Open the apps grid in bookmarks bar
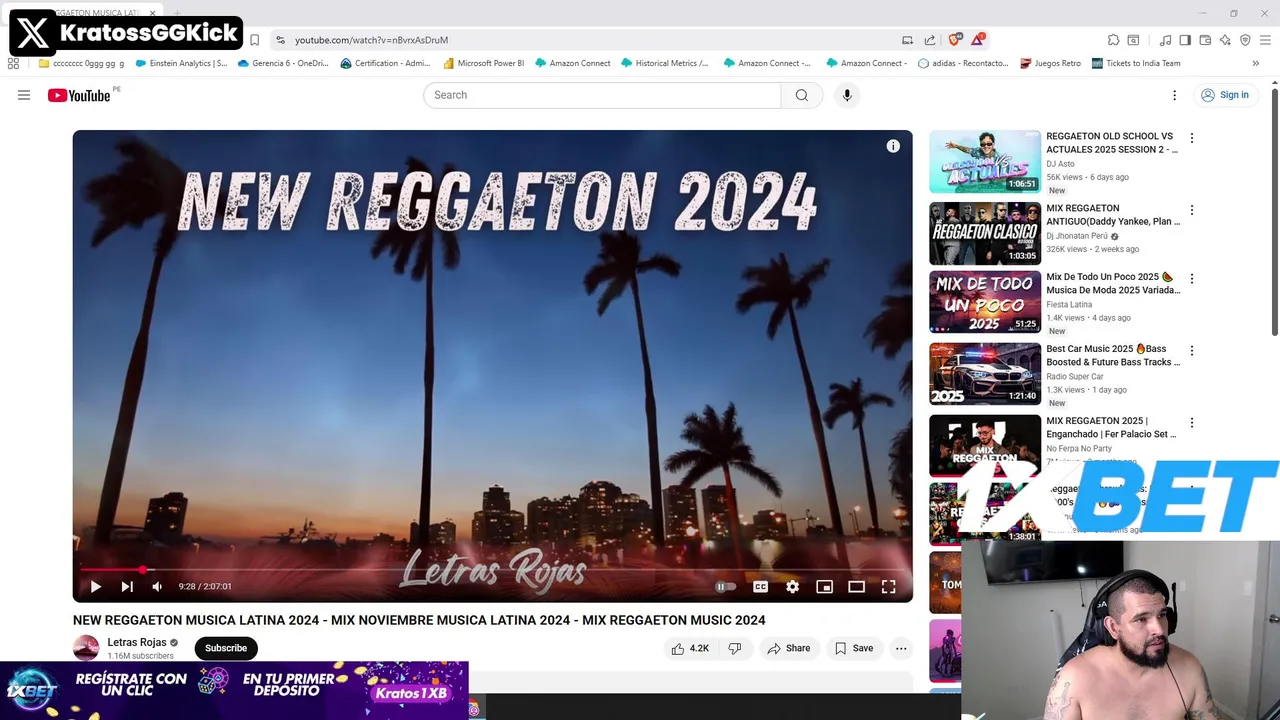 click(13, 63)
